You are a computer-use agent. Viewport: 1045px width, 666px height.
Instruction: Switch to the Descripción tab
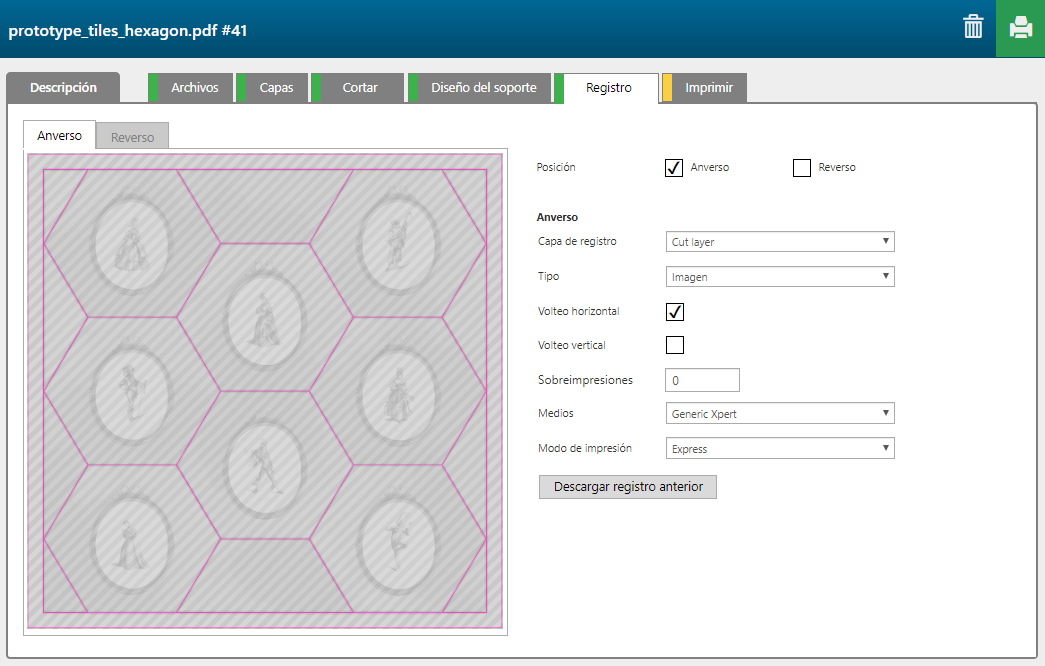63,88
